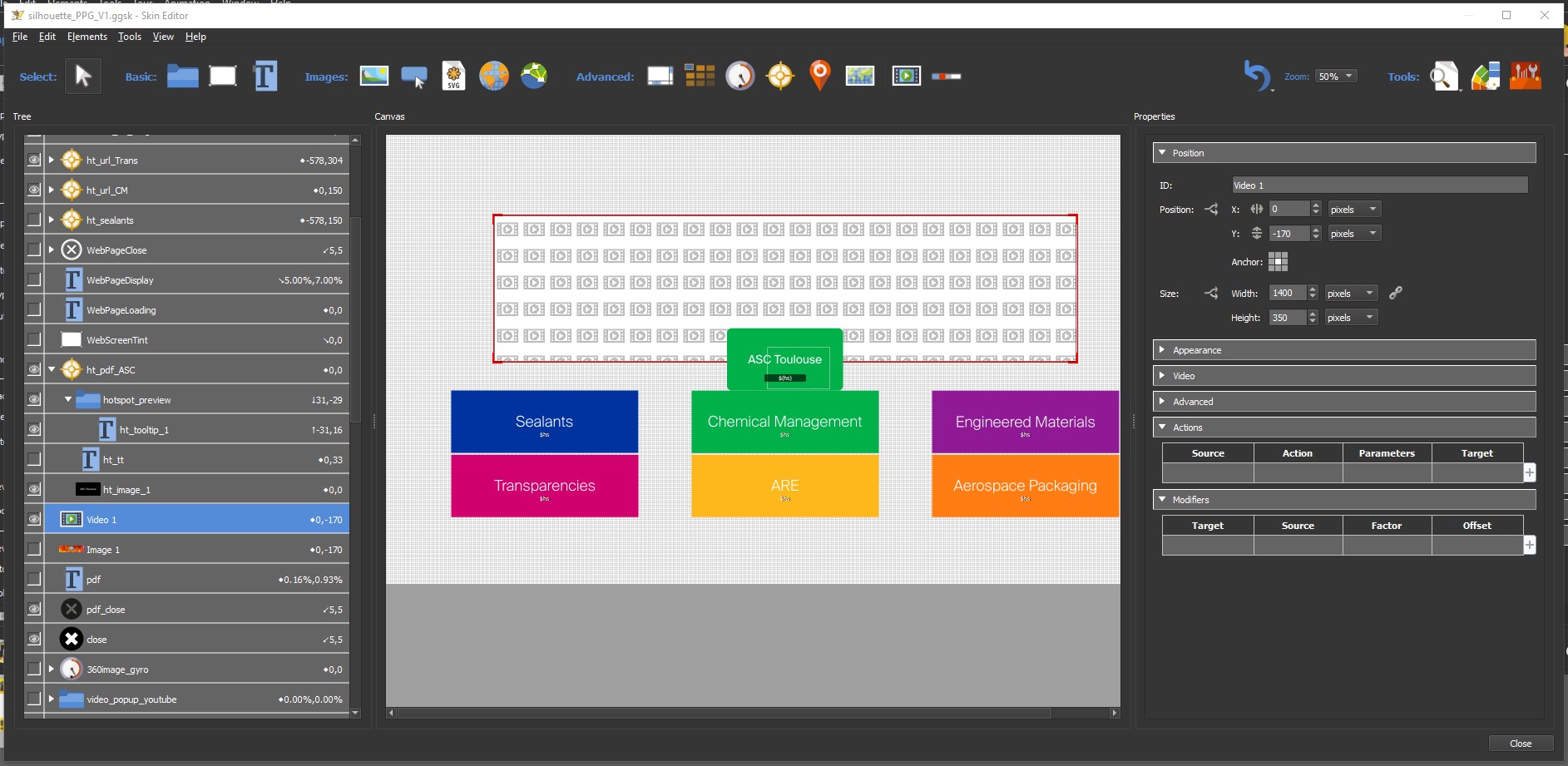Add a button element
The width and height of the screenshot is (1568, 766).
pyautogui.click(x=413, y=77)
